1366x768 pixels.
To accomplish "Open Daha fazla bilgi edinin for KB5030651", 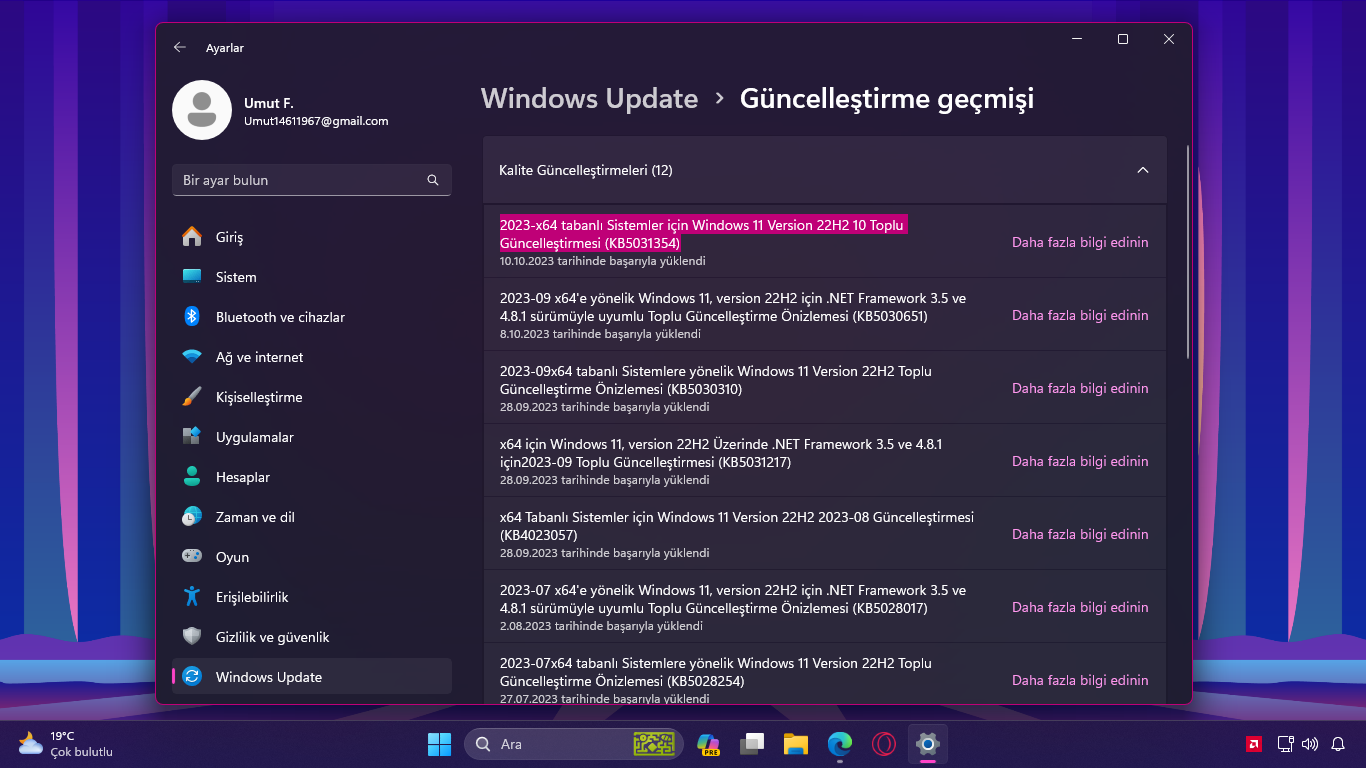I will [x=1080, y=315].
